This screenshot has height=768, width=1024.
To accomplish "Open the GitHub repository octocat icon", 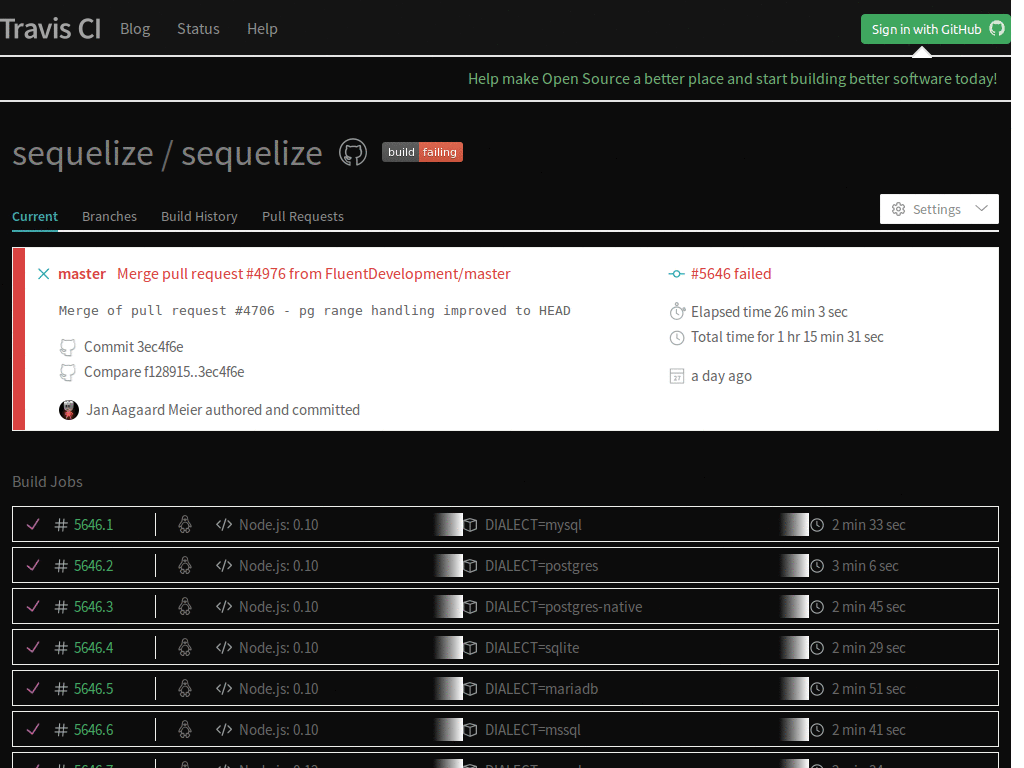I will [x=353, y=153].
